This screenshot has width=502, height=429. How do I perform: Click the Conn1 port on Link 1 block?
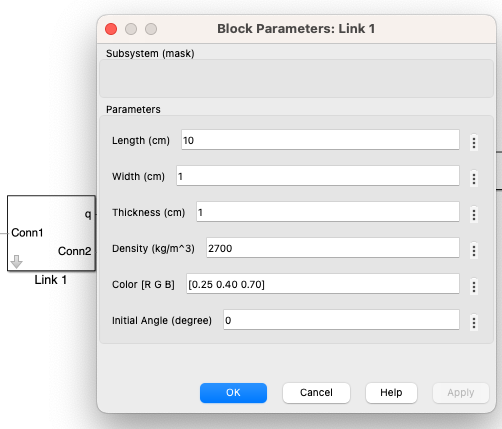[27, 232]
